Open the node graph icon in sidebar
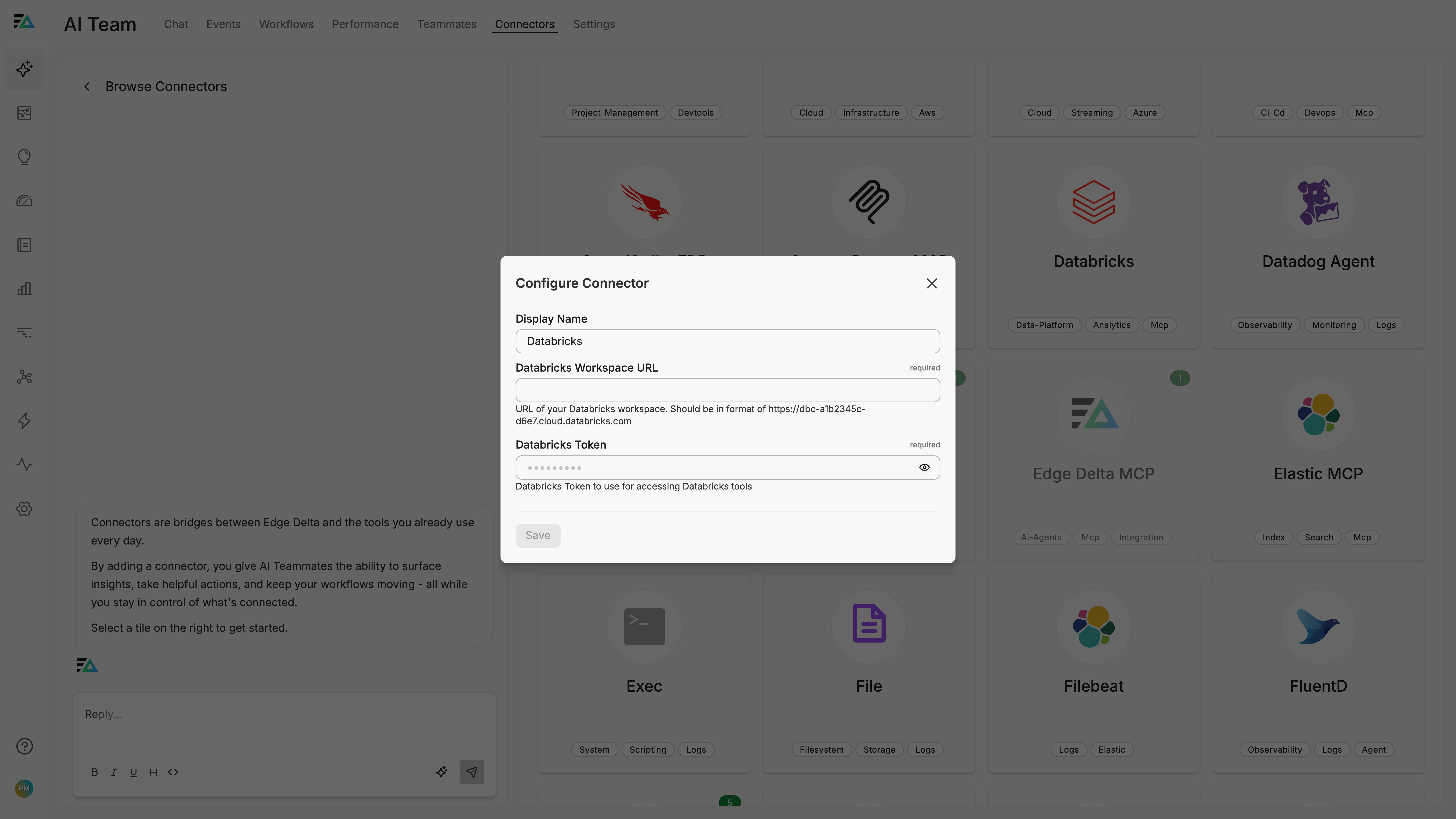 [24, 377]
